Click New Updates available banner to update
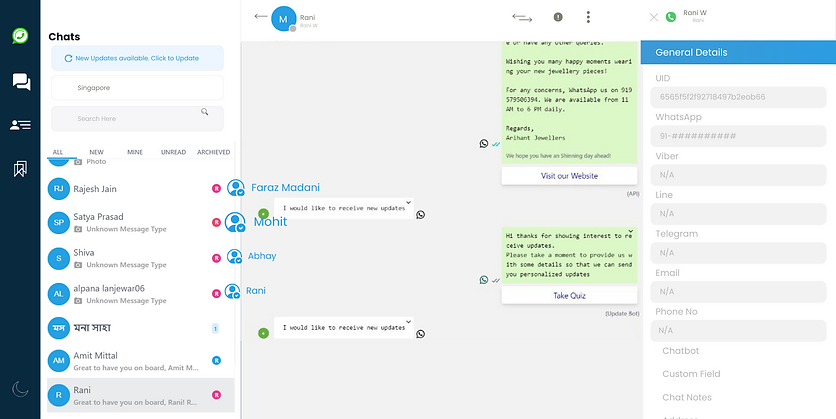Screen dimensions: 836x419 click(x=137, y=58)
